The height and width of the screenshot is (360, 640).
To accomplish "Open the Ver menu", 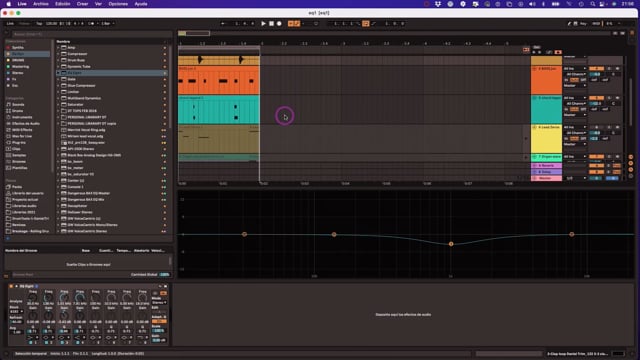I will (x=98, y=4).
